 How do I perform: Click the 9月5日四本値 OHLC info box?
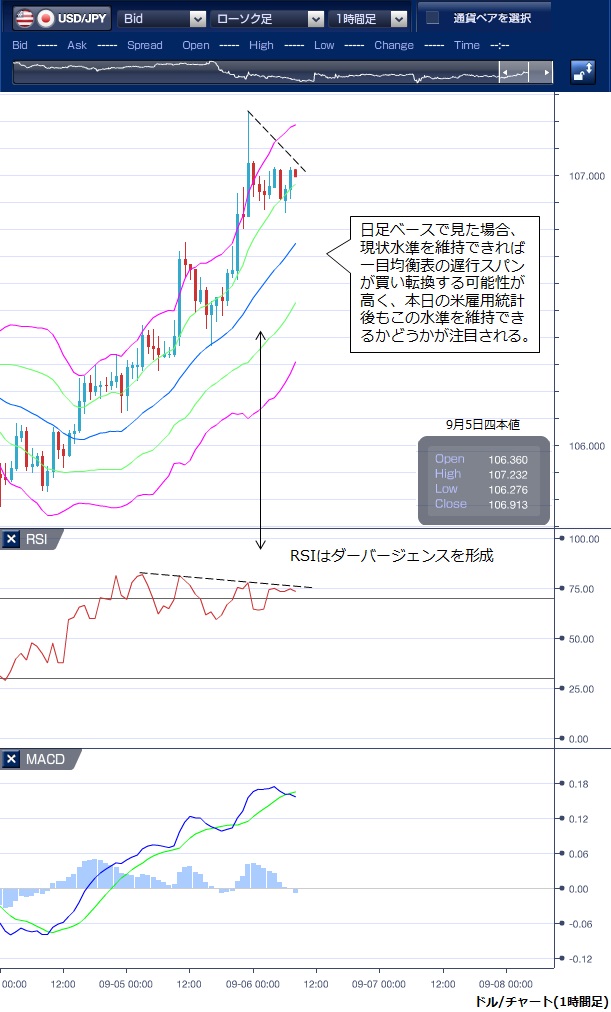(483, 482)
